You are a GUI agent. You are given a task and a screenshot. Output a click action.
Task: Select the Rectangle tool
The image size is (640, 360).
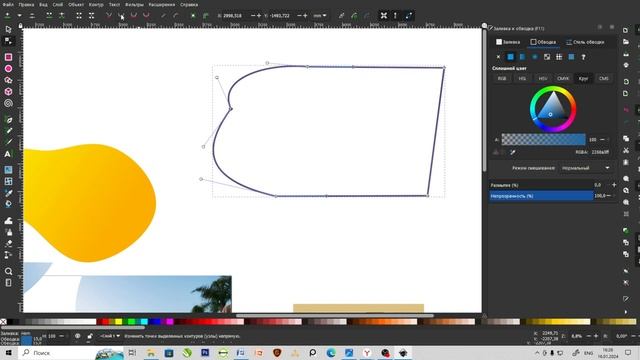[8, 57]
